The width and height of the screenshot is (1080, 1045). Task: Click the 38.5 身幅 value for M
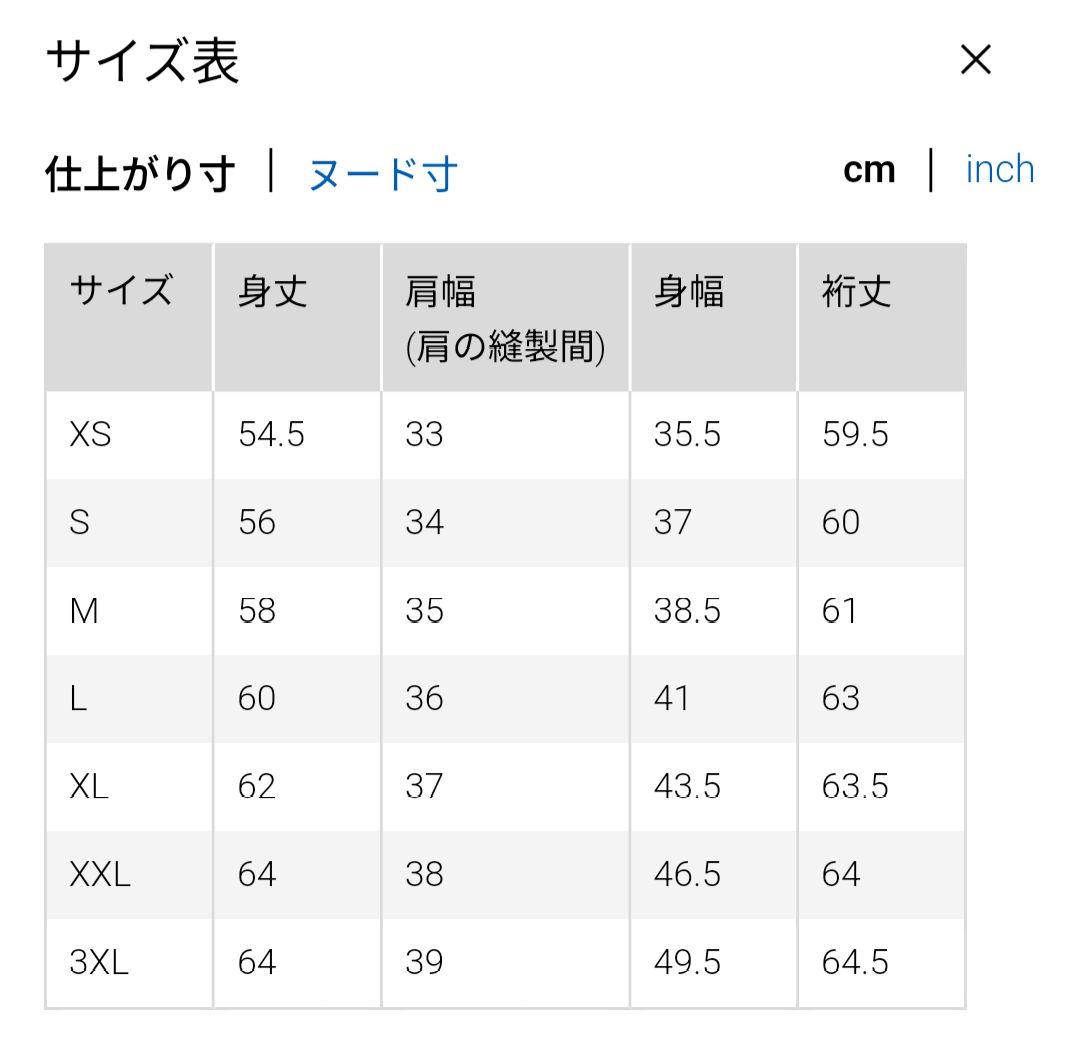[687, 611]
